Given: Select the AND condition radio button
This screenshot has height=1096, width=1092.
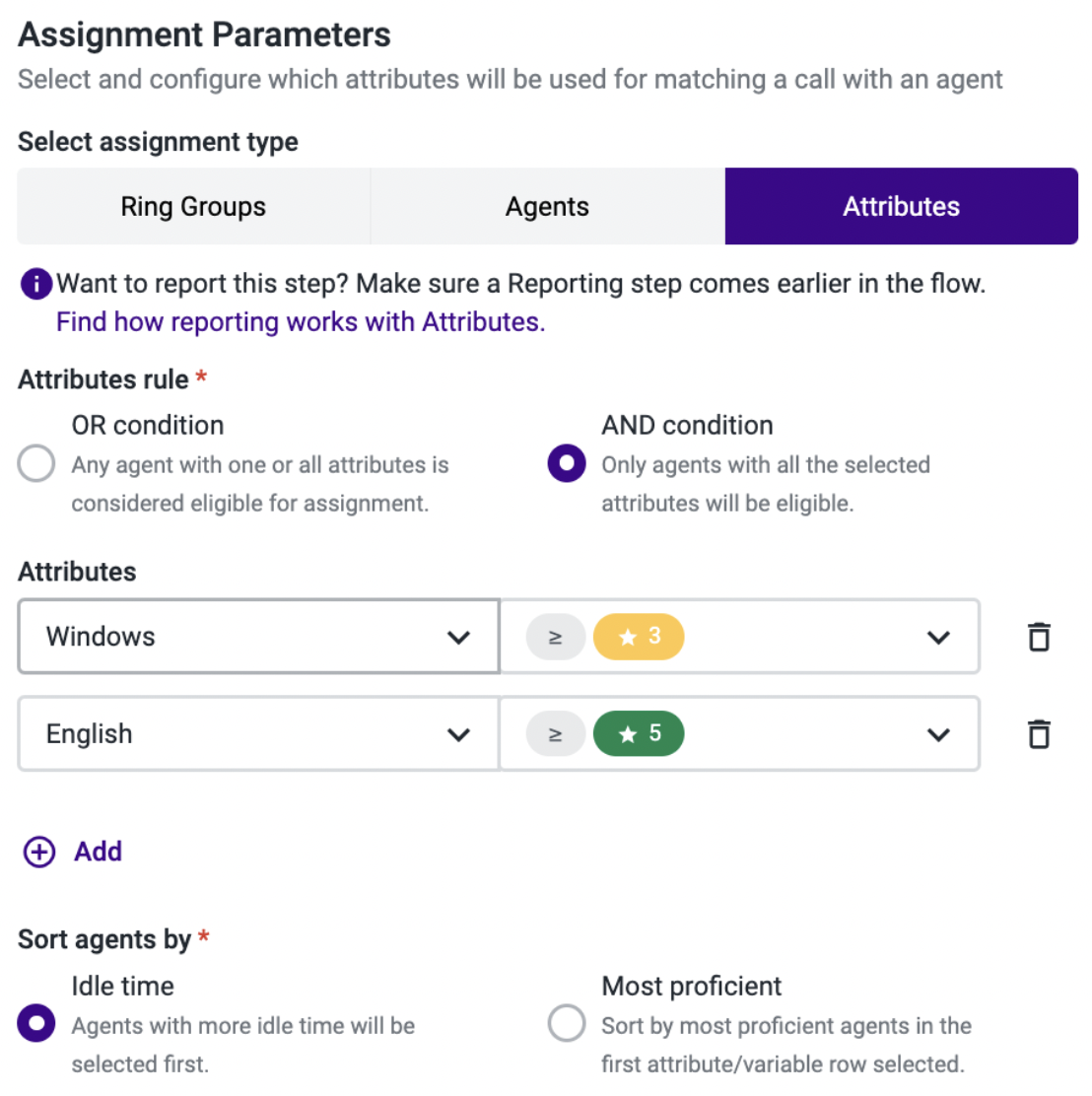Looking at the screenshot, I should [x=567, y=463].
